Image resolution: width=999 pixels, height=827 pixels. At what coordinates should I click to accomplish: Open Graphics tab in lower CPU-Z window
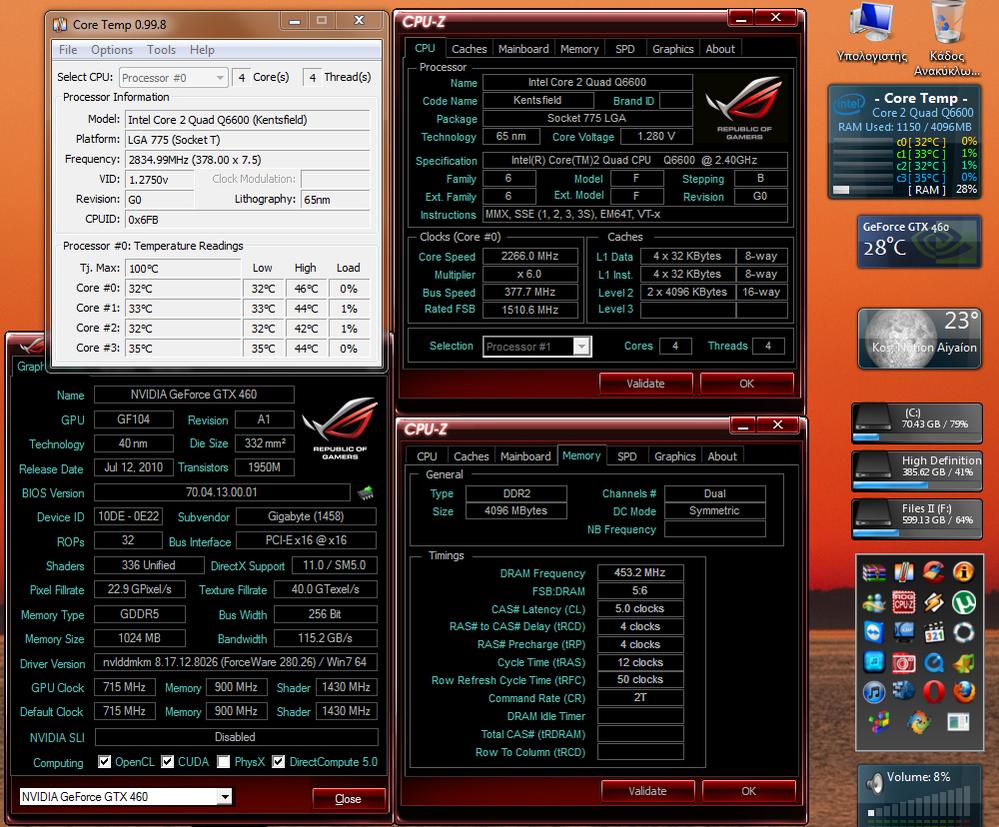click(675, 456)
